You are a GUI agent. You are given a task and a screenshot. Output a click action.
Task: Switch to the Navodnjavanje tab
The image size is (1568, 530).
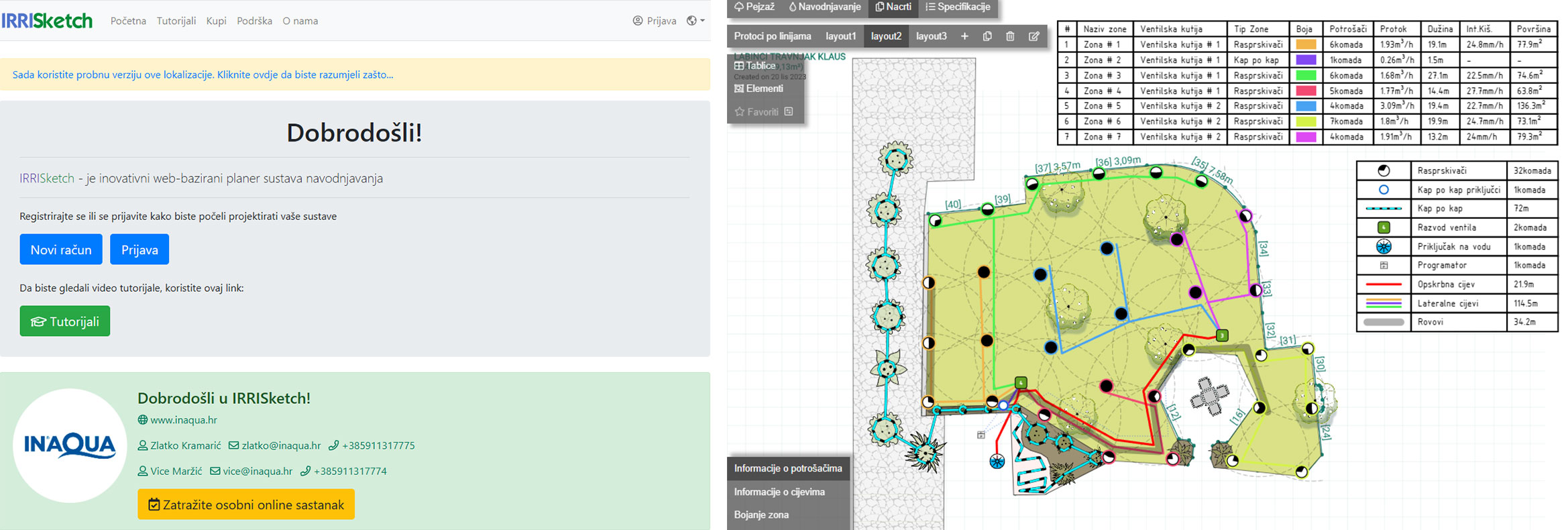pos(824,7)
